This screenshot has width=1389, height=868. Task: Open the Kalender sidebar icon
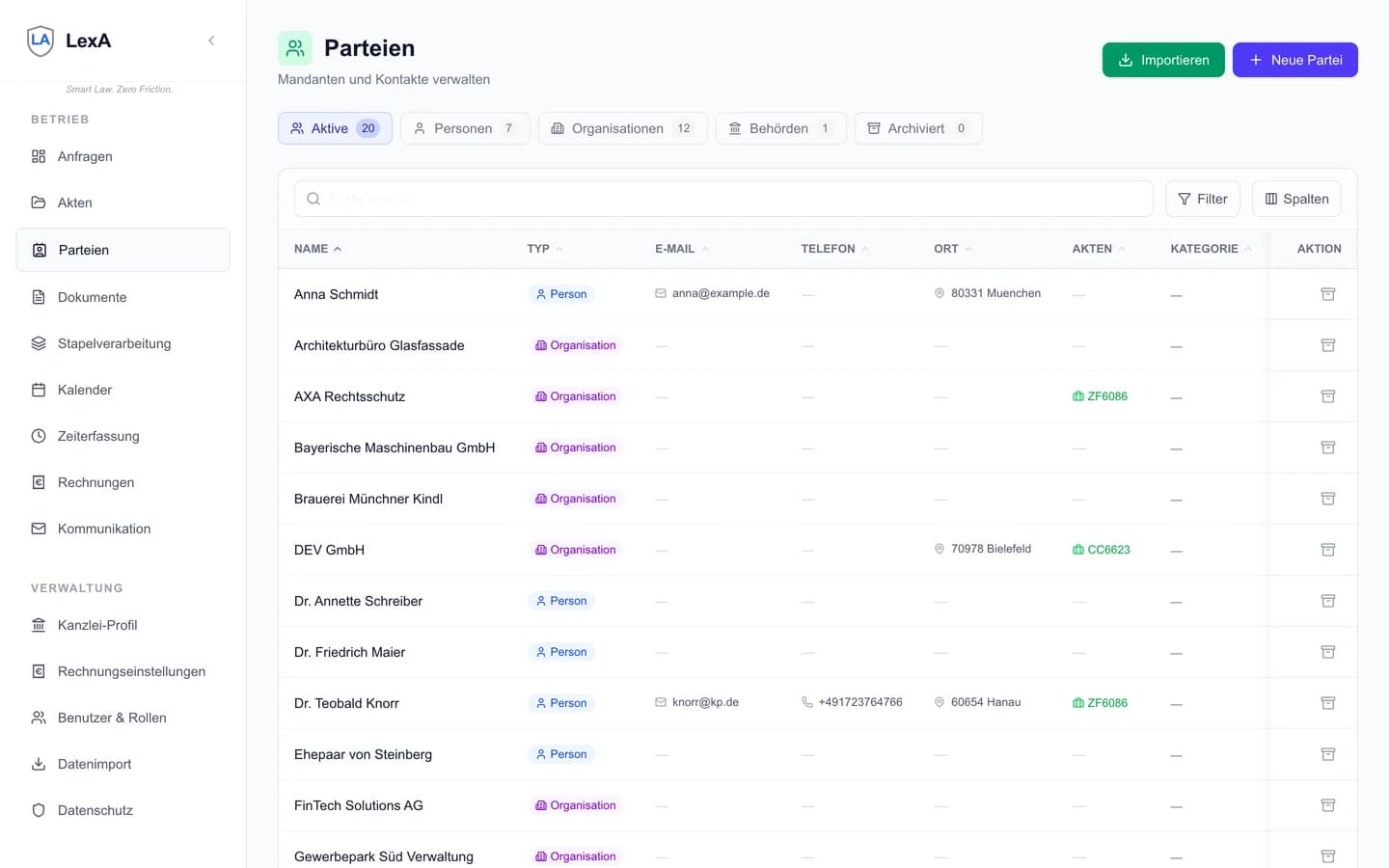(39, 390)
